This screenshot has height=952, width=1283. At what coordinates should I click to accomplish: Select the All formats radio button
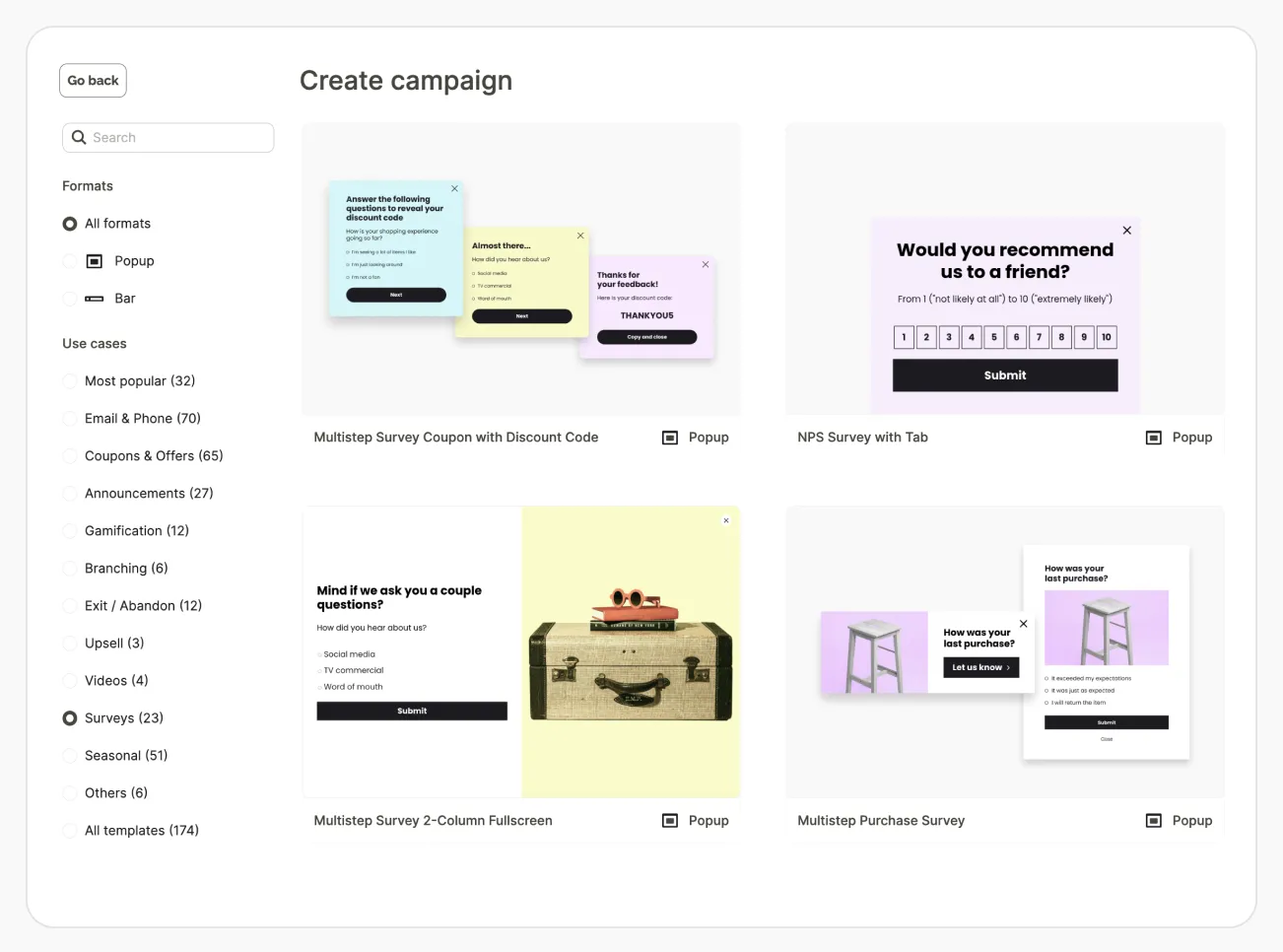tap(70, 224)
